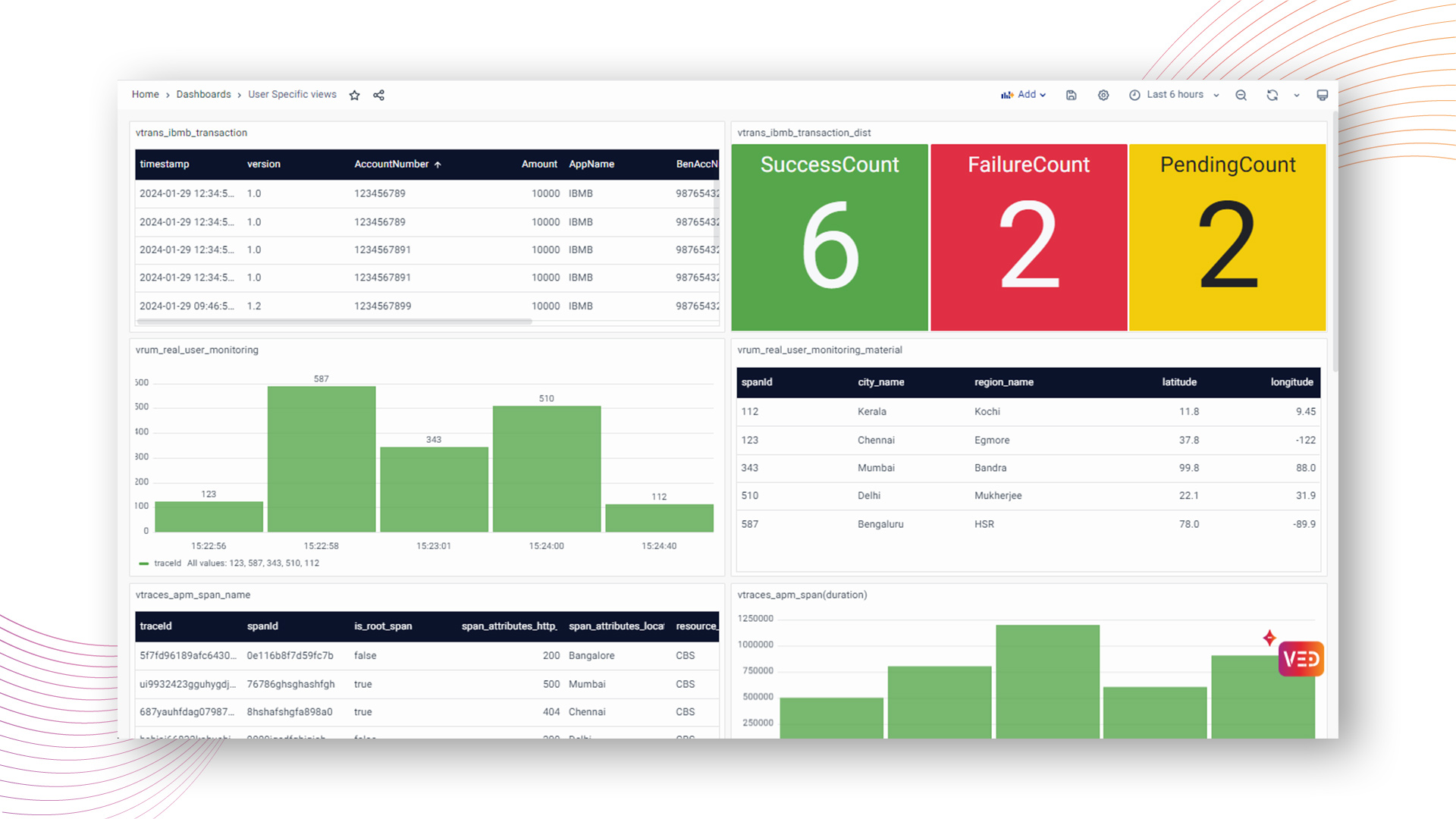
Task: Toggle traceId series in chart legend
Action: point(167,563)
